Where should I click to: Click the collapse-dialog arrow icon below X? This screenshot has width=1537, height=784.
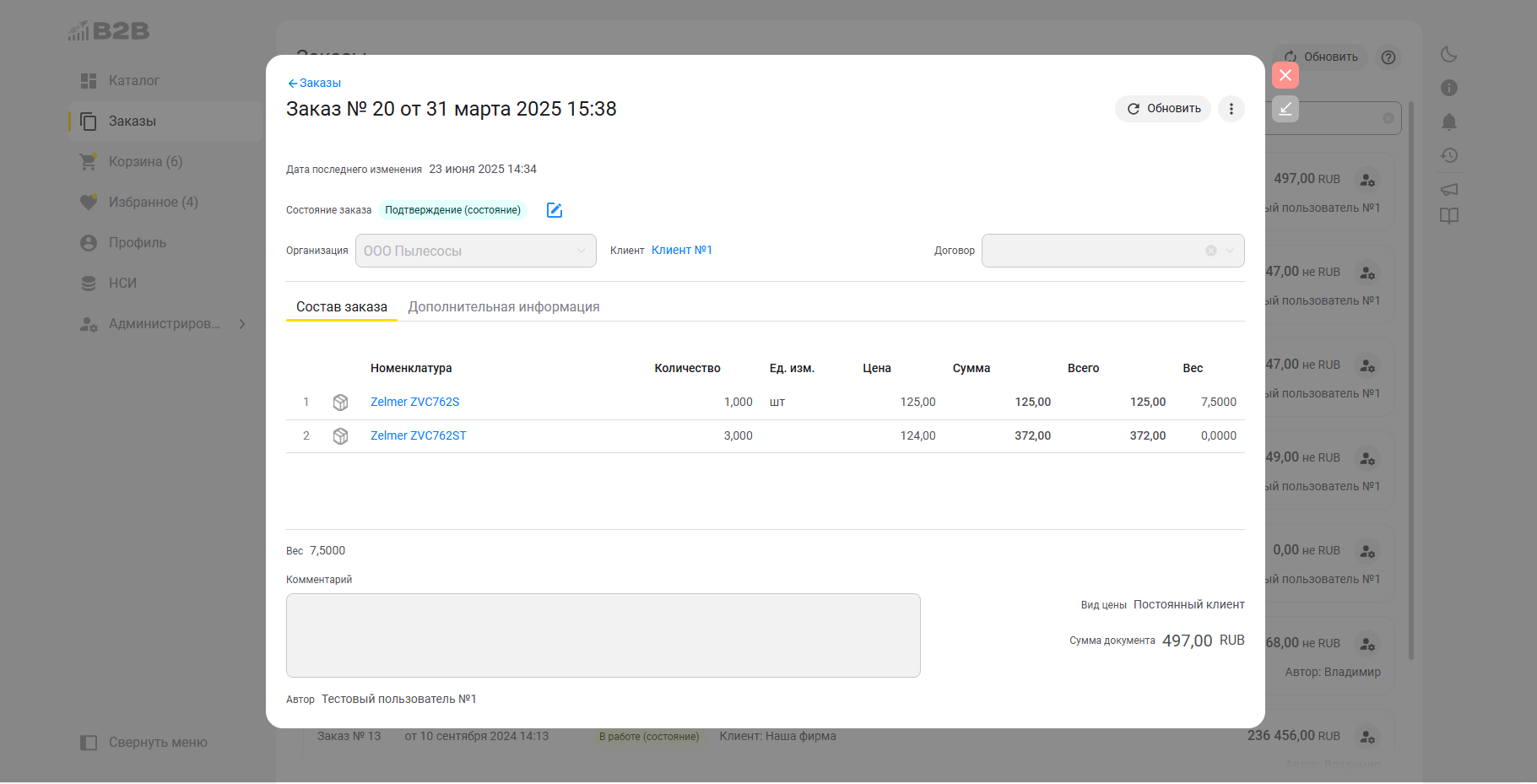(1285, 109)
